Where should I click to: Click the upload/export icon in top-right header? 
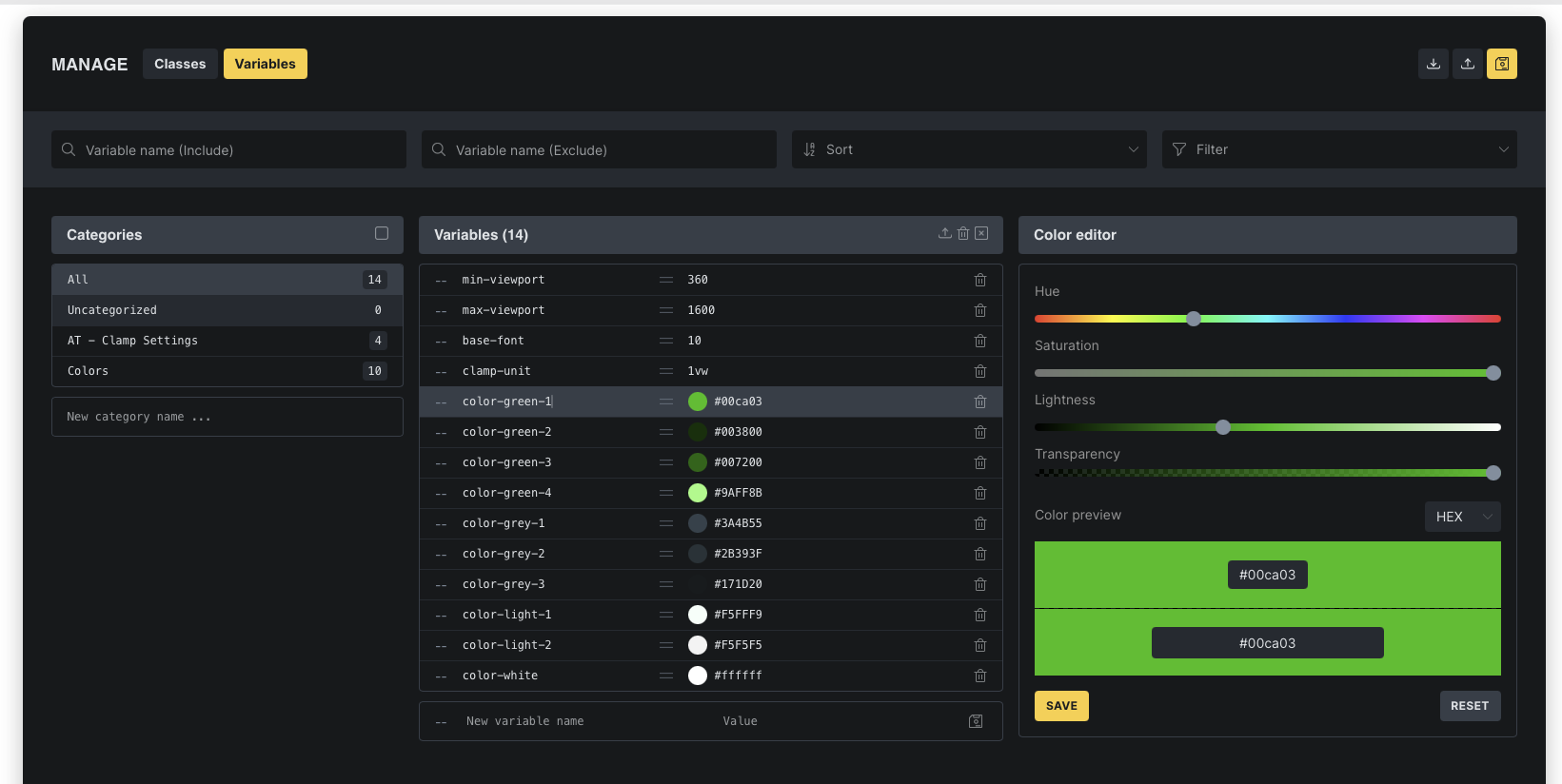point(1467,64)
